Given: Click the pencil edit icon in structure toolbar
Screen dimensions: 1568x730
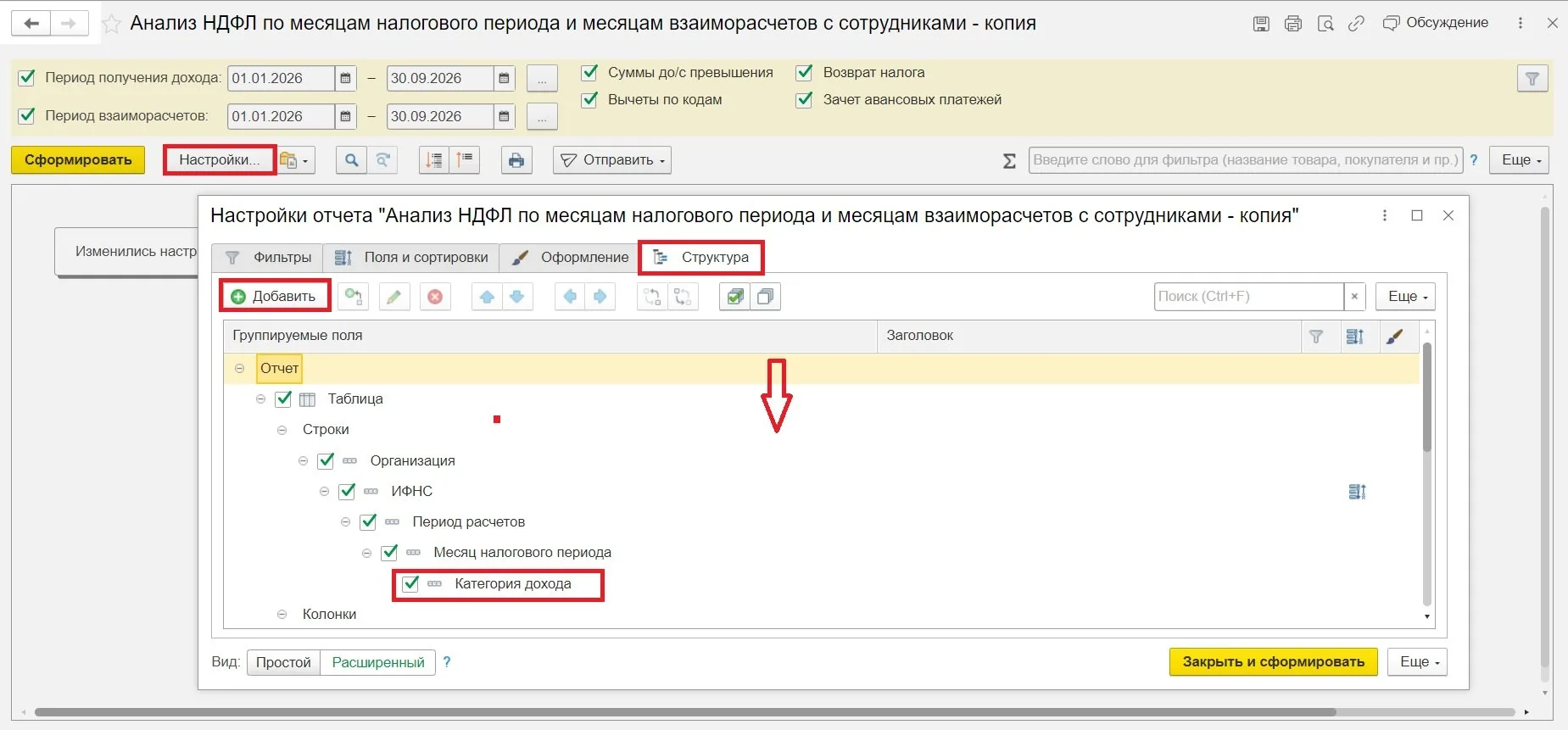Looking at the screenshot, I should pyautogui.click(x=393, y=297).
